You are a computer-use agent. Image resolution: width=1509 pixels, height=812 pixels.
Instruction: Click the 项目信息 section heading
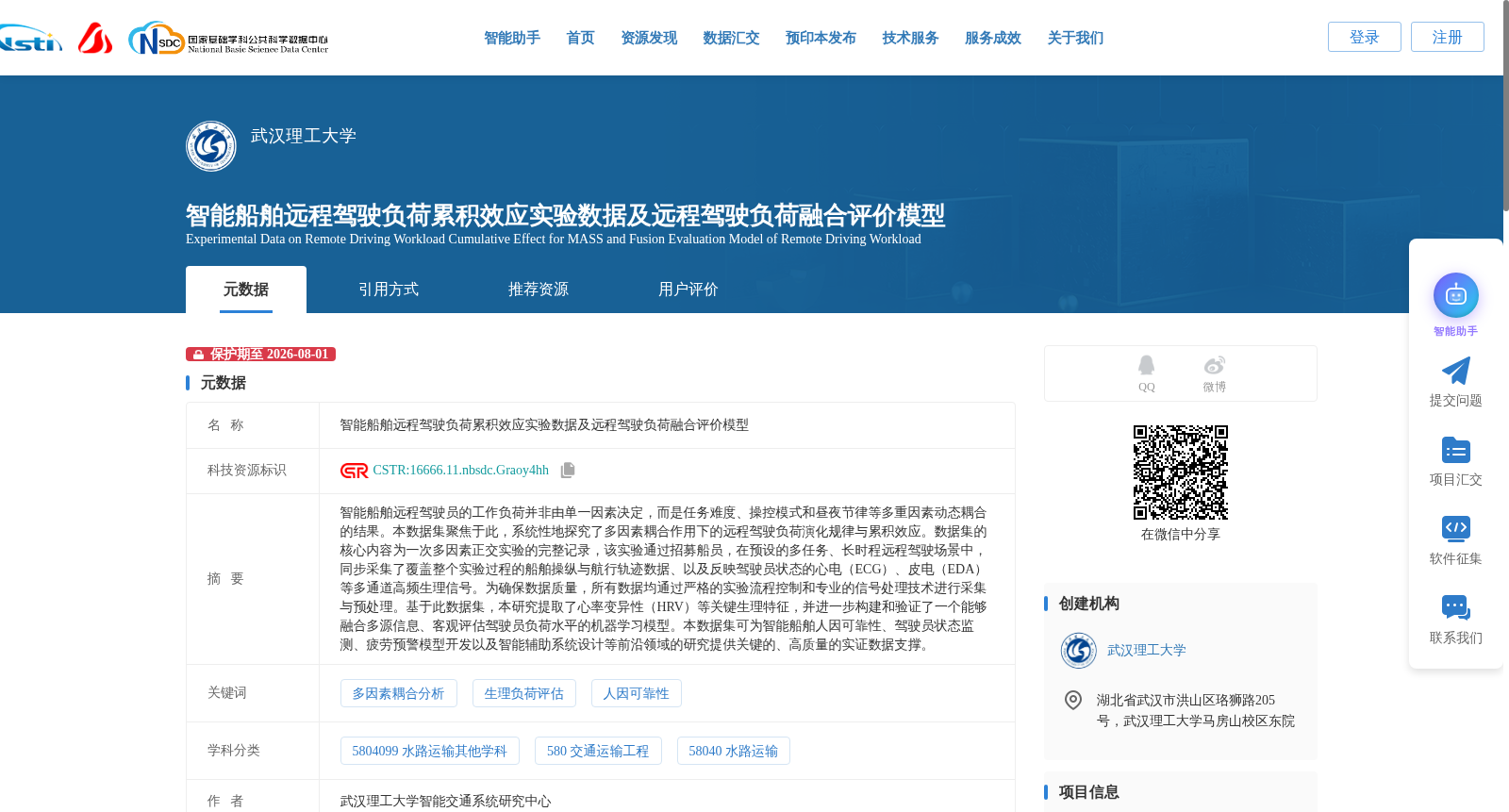tap(1088, 792)
